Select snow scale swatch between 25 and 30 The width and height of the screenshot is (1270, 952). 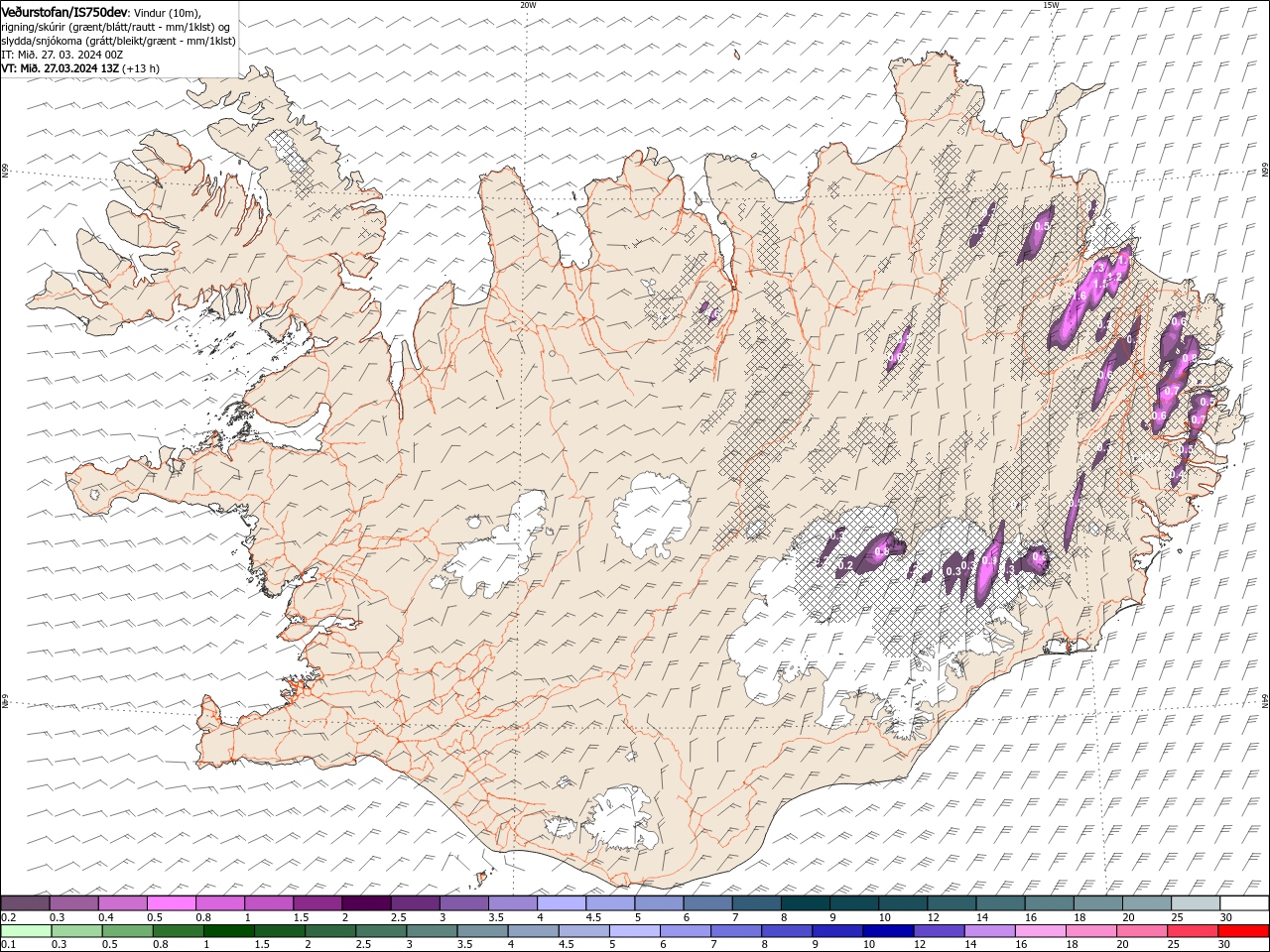tap(1194, 903)
